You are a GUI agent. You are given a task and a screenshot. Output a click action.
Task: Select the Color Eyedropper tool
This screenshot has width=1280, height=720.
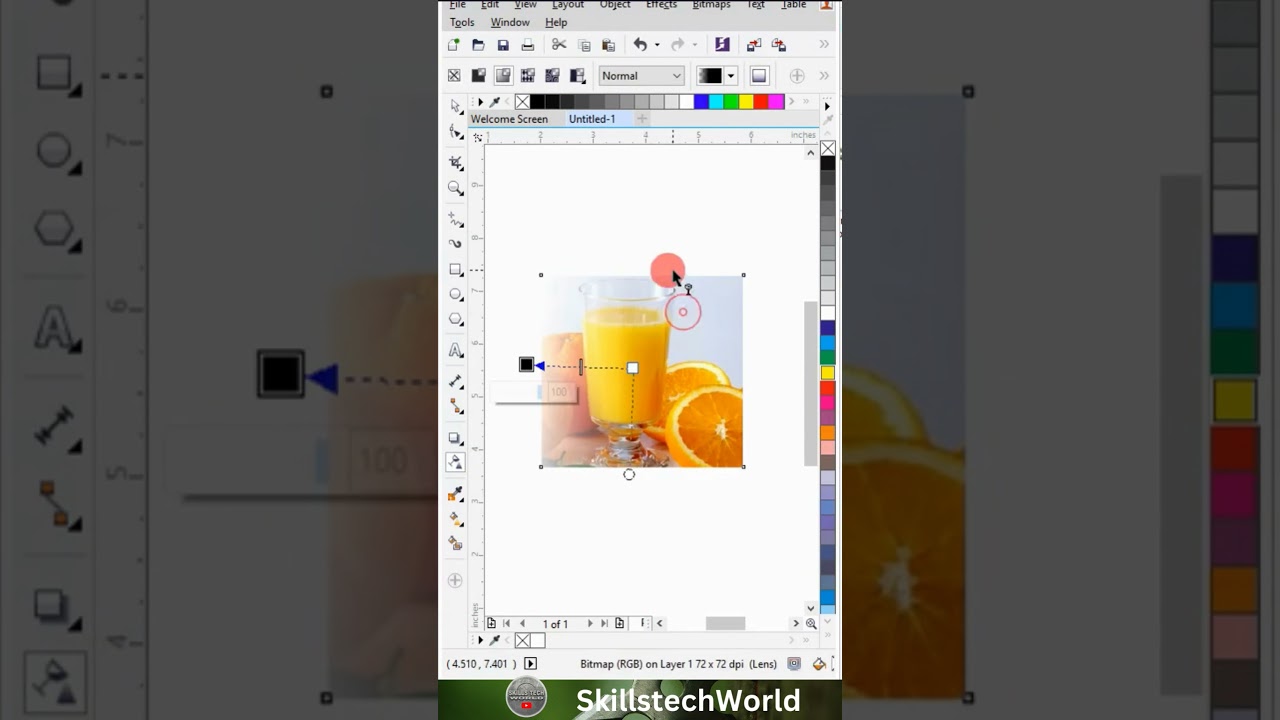(x=456, y=494)
